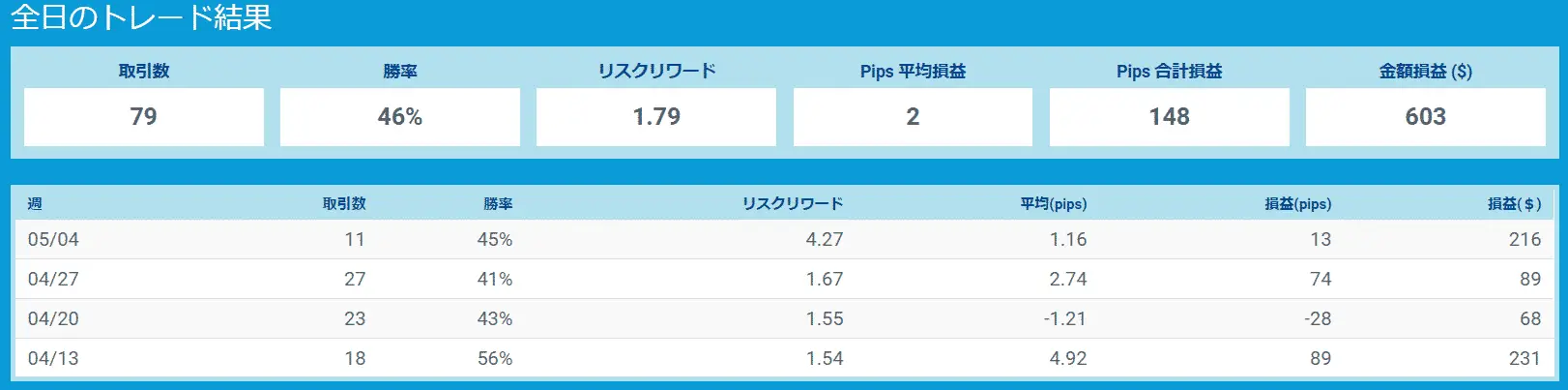
Task: Select the 04/13 week row
Action: point(784,358)
